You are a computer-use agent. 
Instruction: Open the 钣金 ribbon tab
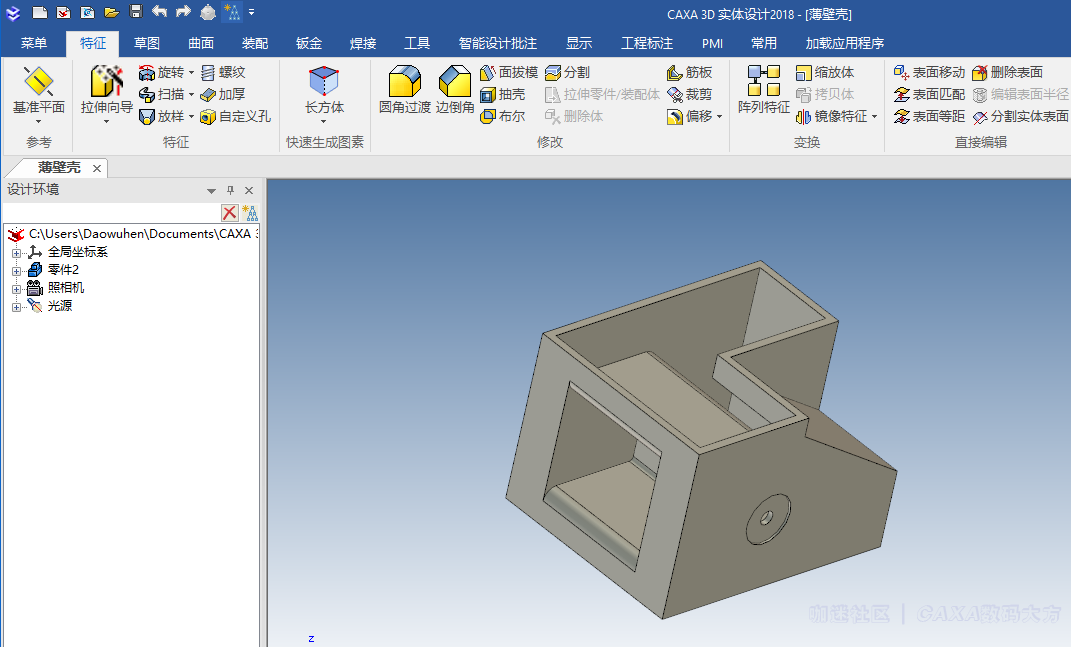[x=309, y=43]
